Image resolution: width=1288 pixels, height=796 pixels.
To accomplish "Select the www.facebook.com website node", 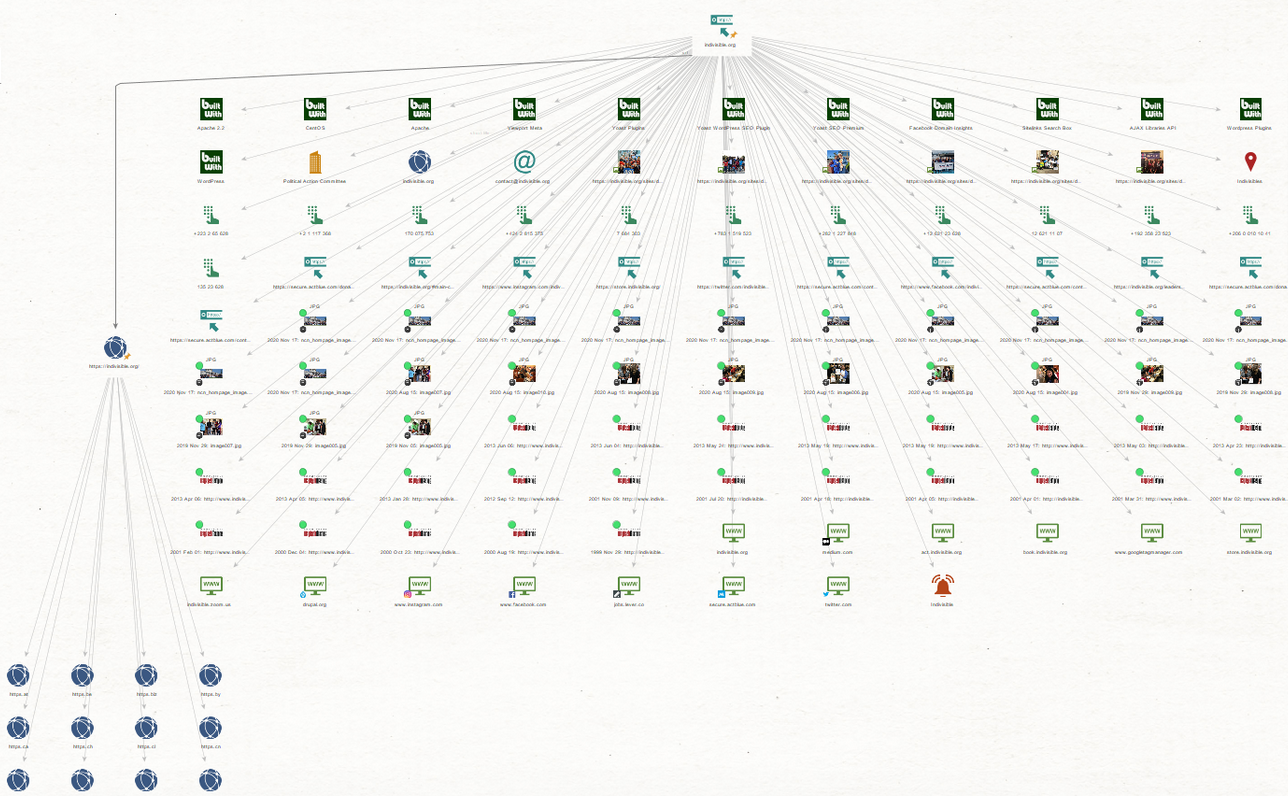I will (524, 586).
